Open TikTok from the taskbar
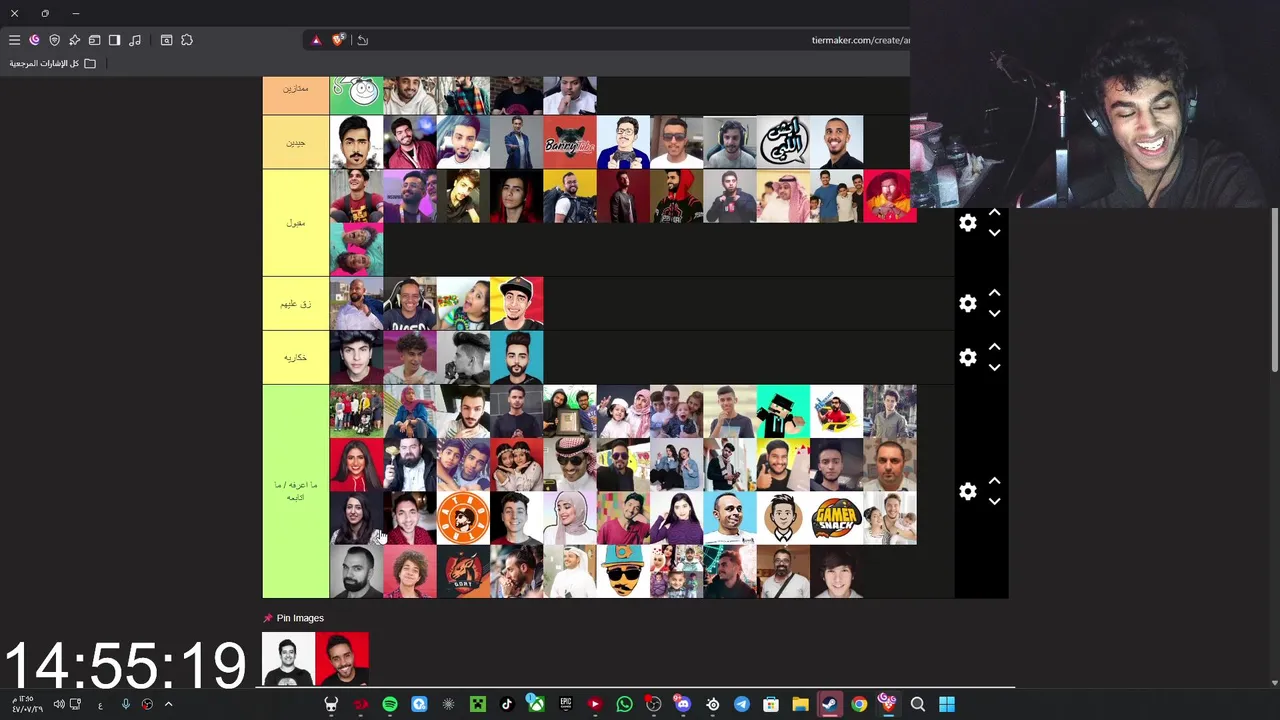1280x720 pixels. 507,704
